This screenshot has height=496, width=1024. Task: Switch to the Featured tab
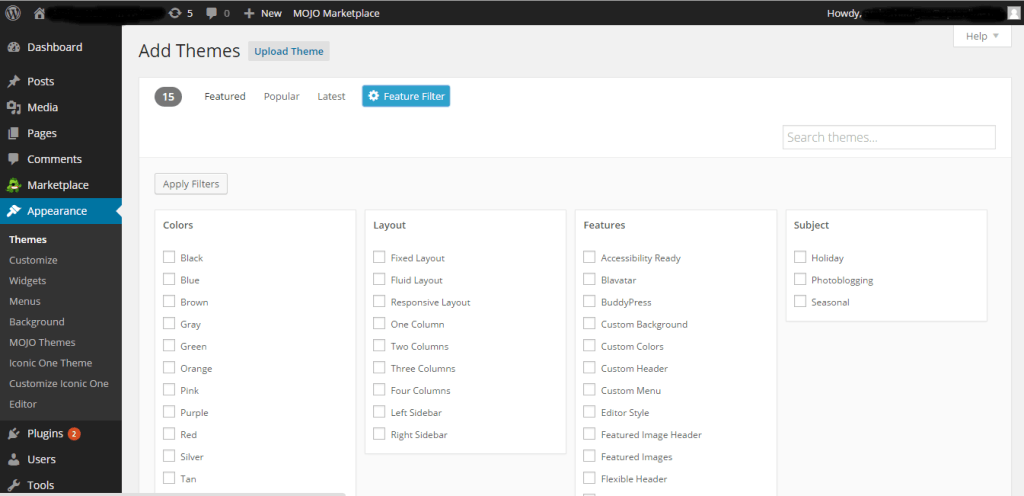click(x=225, y=97)
